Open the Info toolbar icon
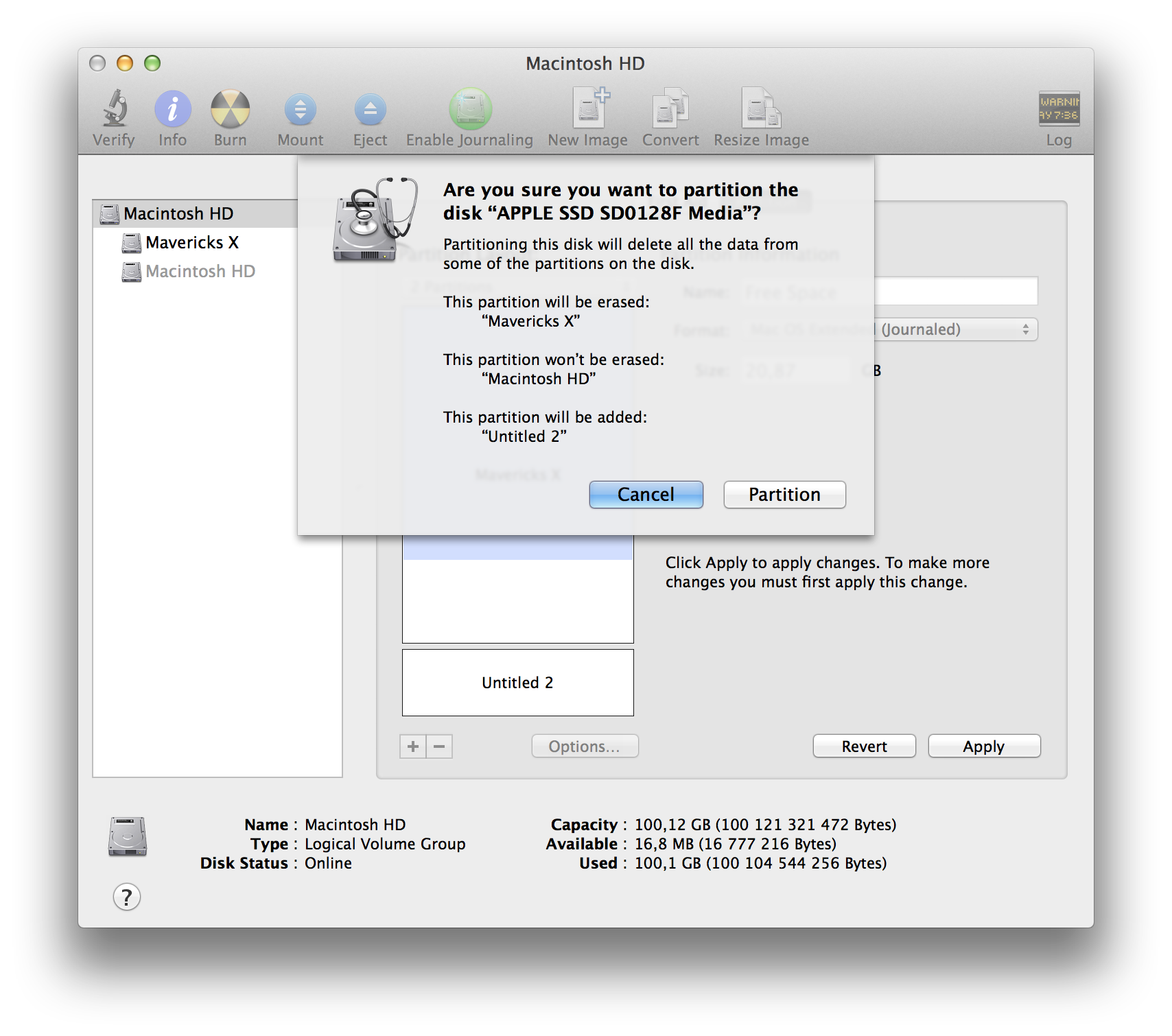Screen dimensions: 1172x1036 tap(172, 109)
